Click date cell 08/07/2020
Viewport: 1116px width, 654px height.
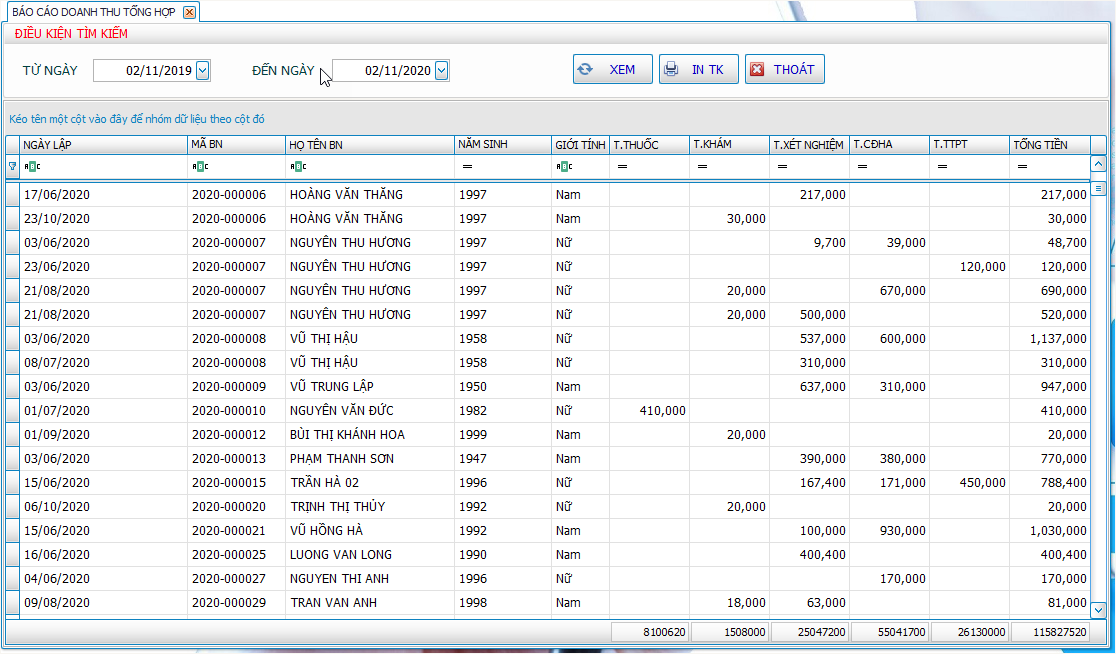point(103,363)
